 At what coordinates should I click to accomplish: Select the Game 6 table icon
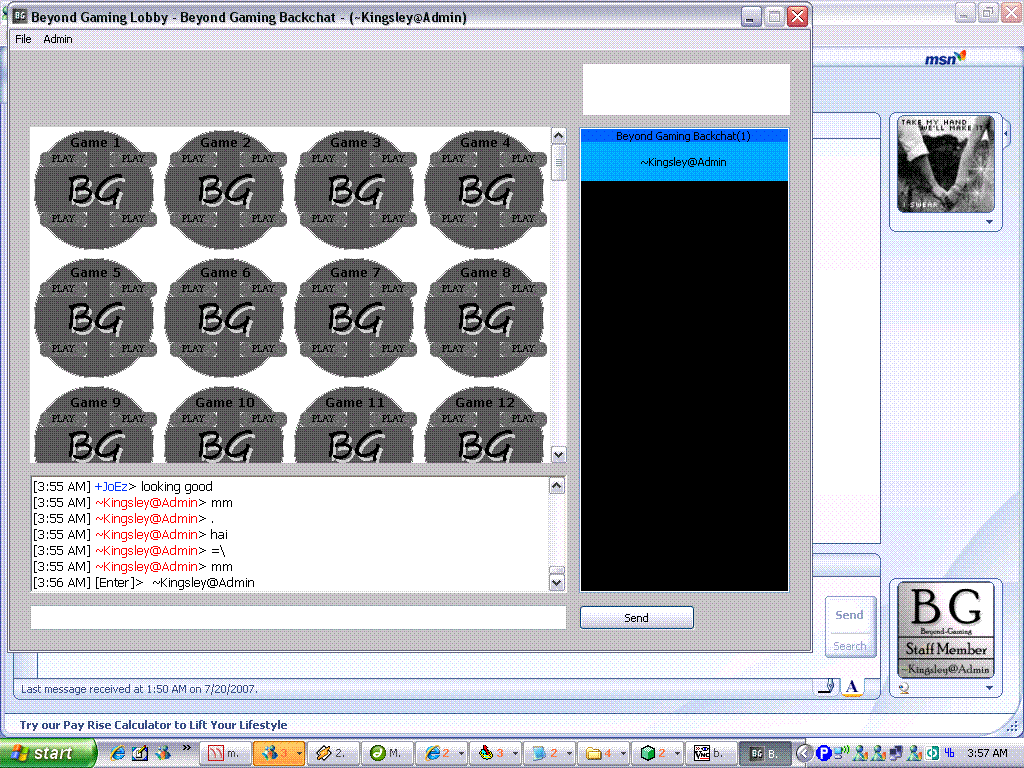click(225, 317)
